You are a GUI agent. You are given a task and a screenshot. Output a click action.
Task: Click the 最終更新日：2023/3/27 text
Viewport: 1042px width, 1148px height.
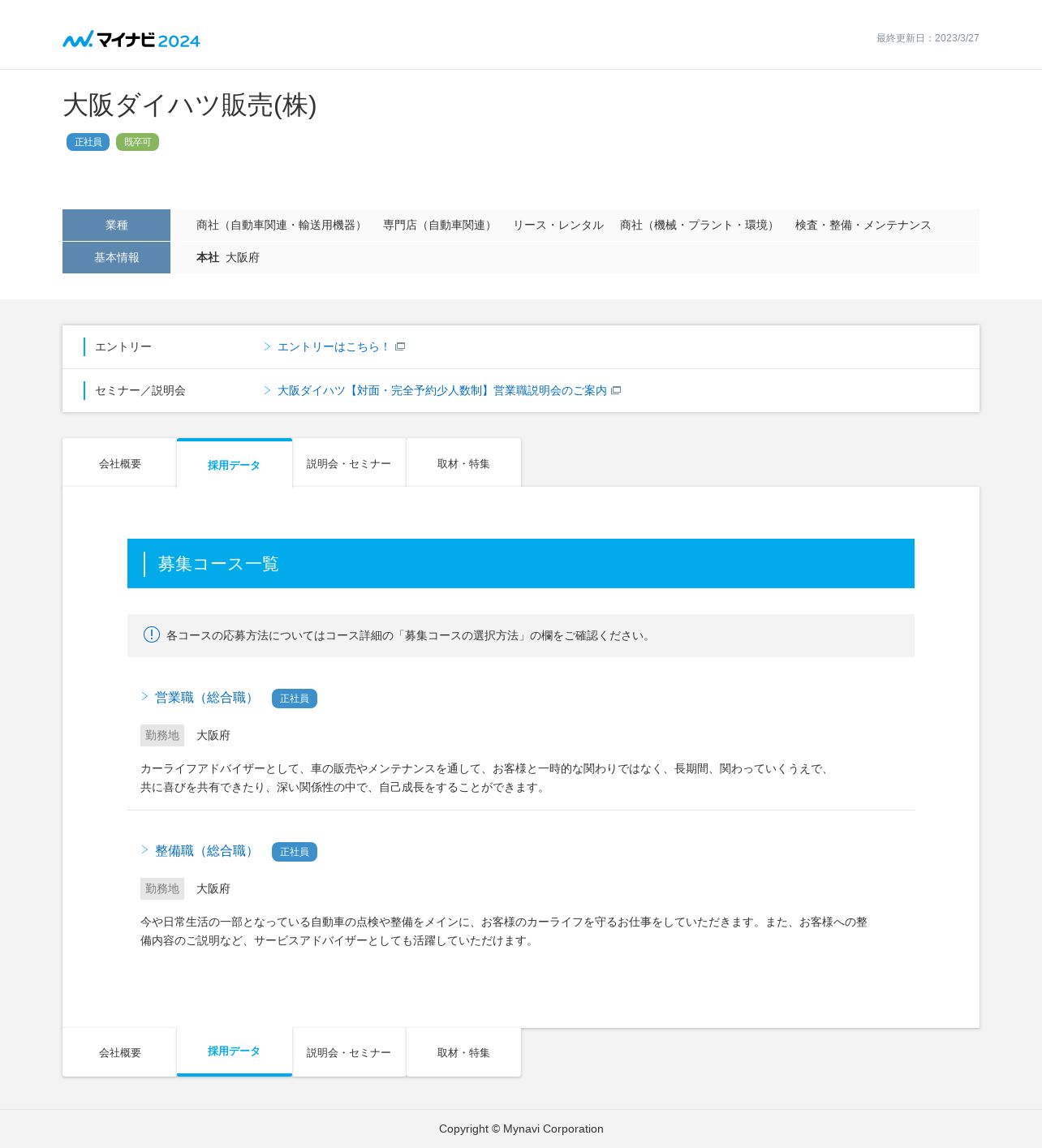click(928, 38)
